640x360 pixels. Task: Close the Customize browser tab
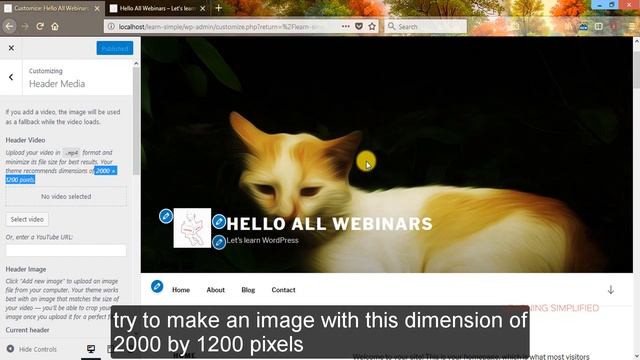point(97,8)
